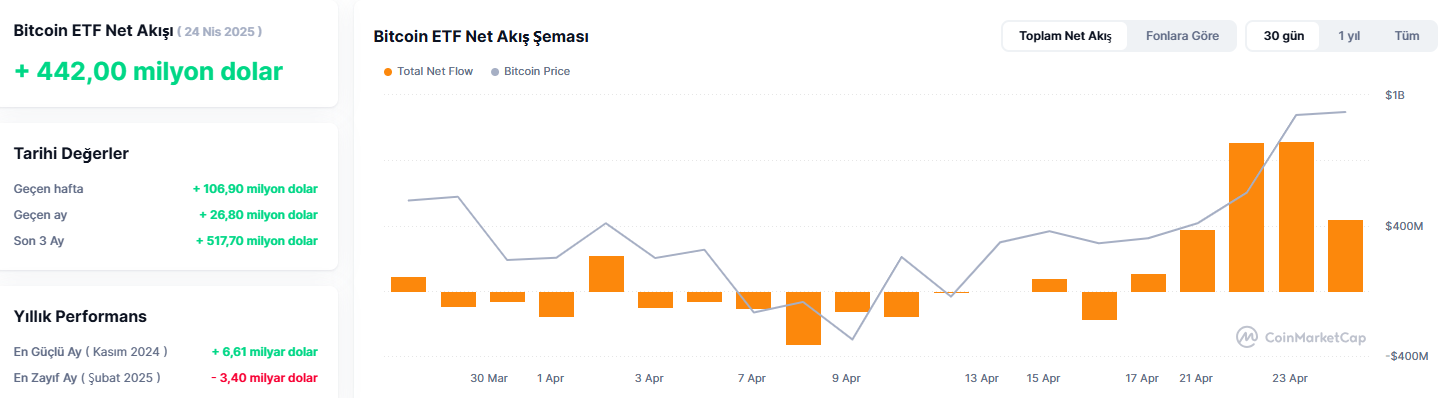This screenshot has height=398, width=1448.
Task: Toggle the grey Bitcoin Price legend dot
Action: (495, 72)
